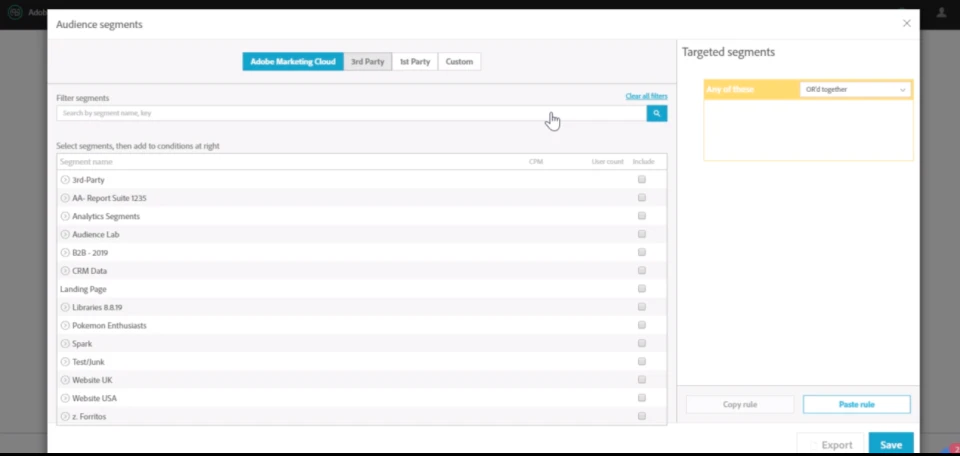
Task: Check Include box for Pokemon Enthusiasts
Action: (642, 325)
